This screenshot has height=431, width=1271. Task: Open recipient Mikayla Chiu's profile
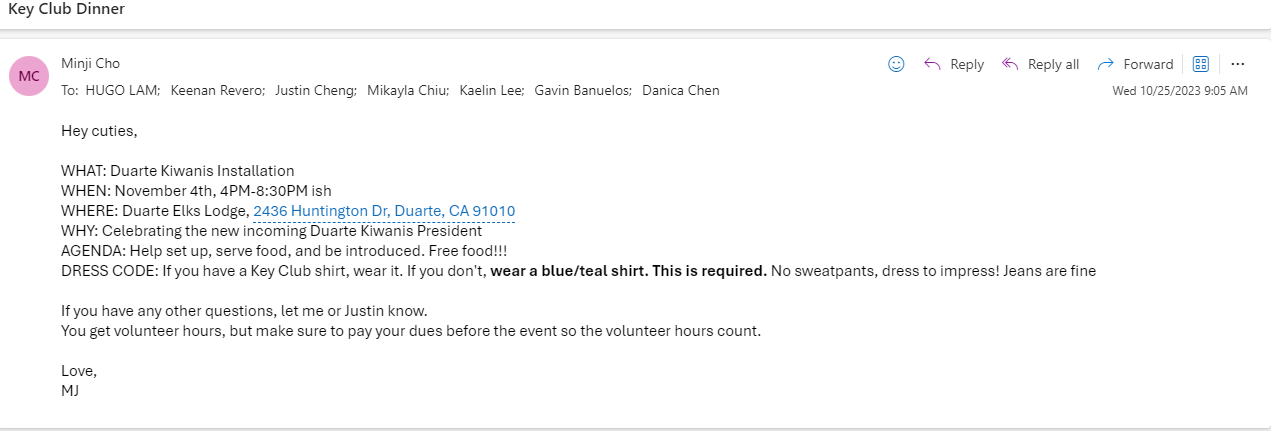pyautogui.click(x=408, y=90)
